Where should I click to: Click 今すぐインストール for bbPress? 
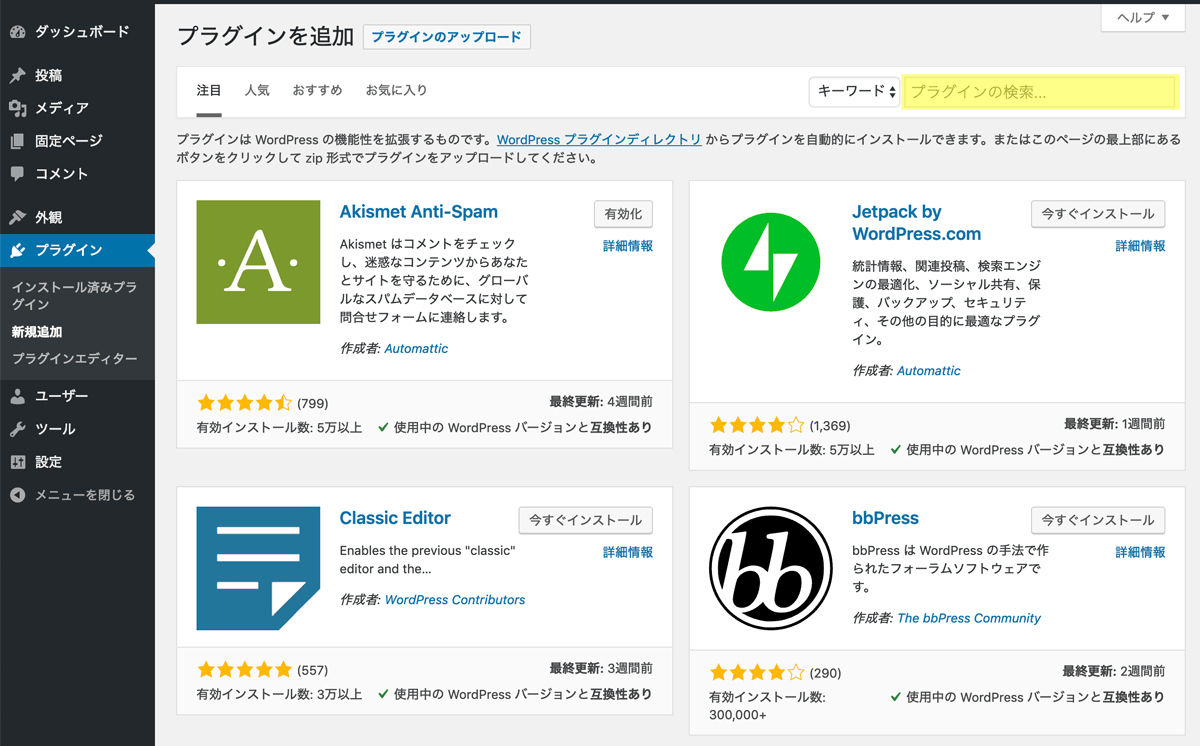pos(1098,520)
